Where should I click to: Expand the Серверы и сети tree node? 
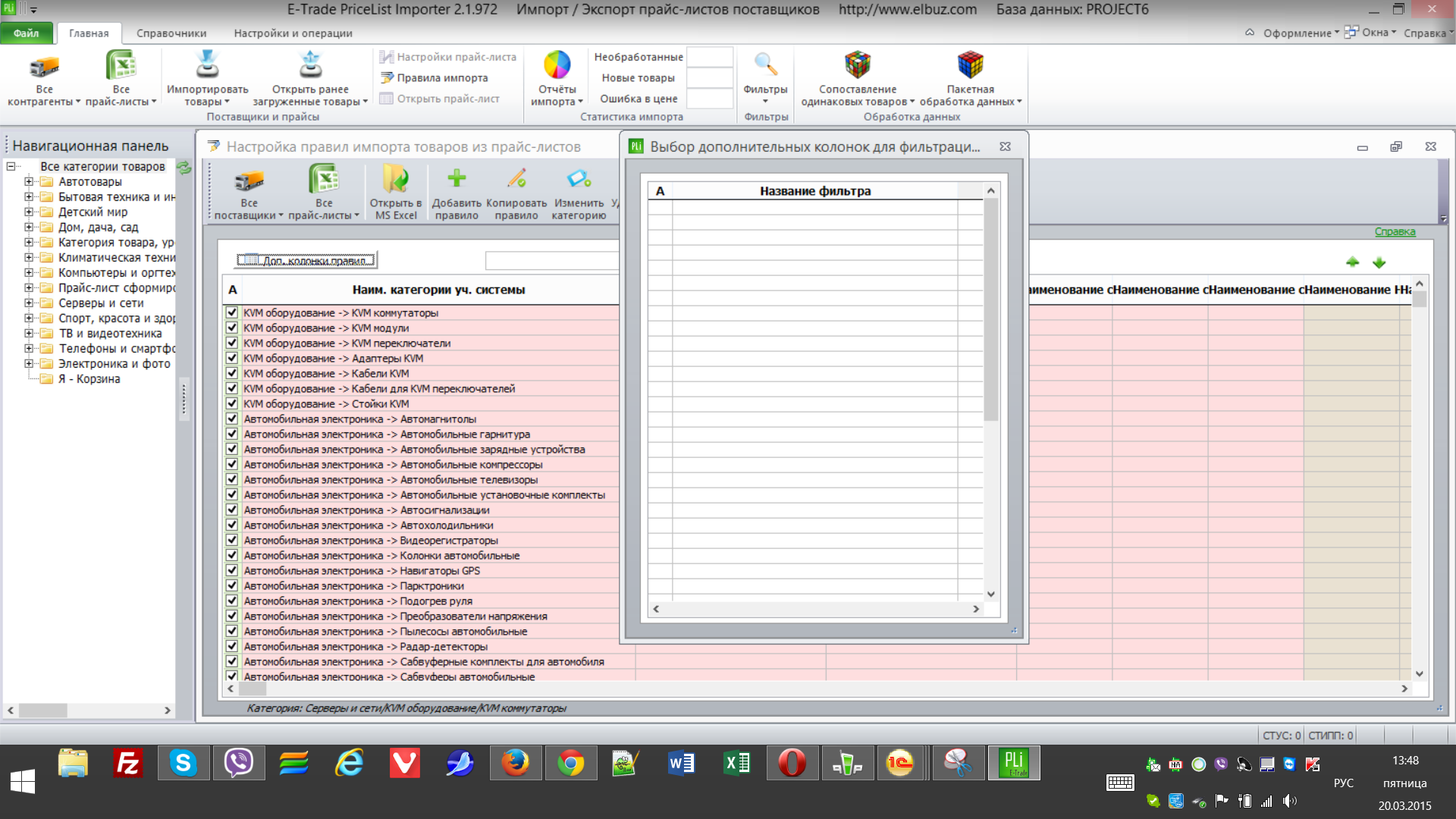[29, 303]
